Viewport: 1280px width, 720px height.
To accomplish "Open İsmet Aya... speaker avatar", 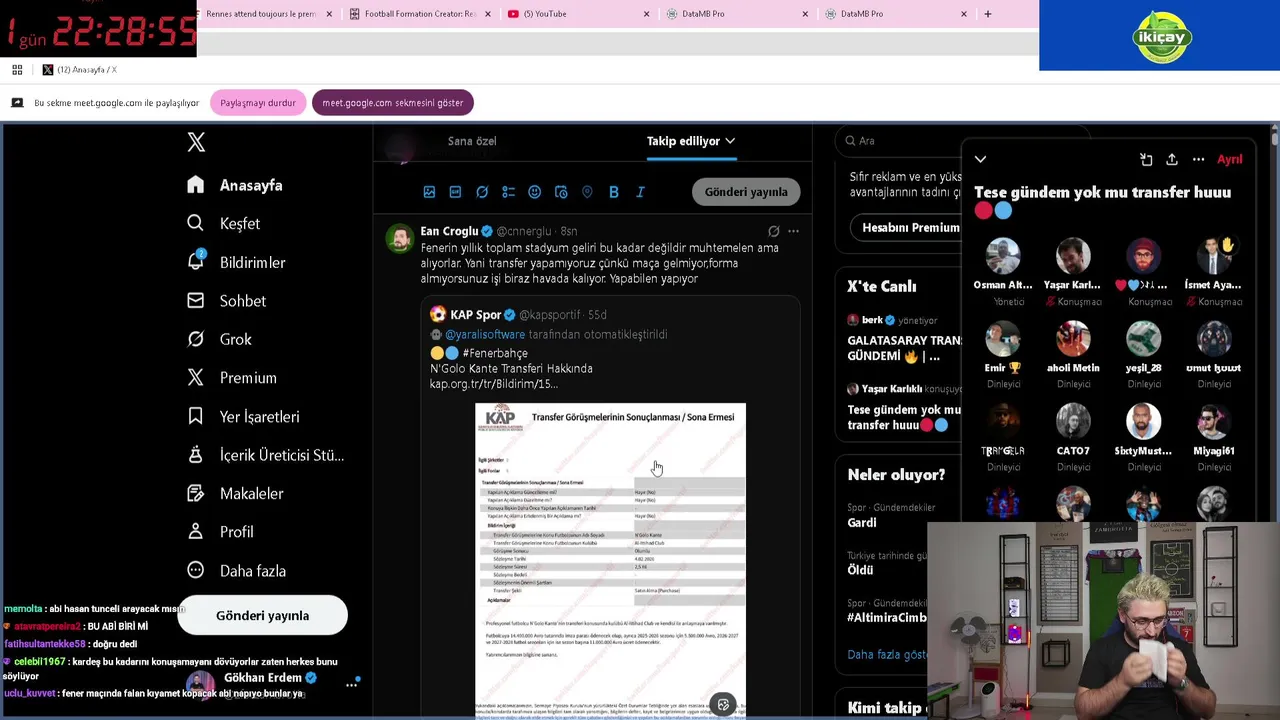I will [1213, 257].
